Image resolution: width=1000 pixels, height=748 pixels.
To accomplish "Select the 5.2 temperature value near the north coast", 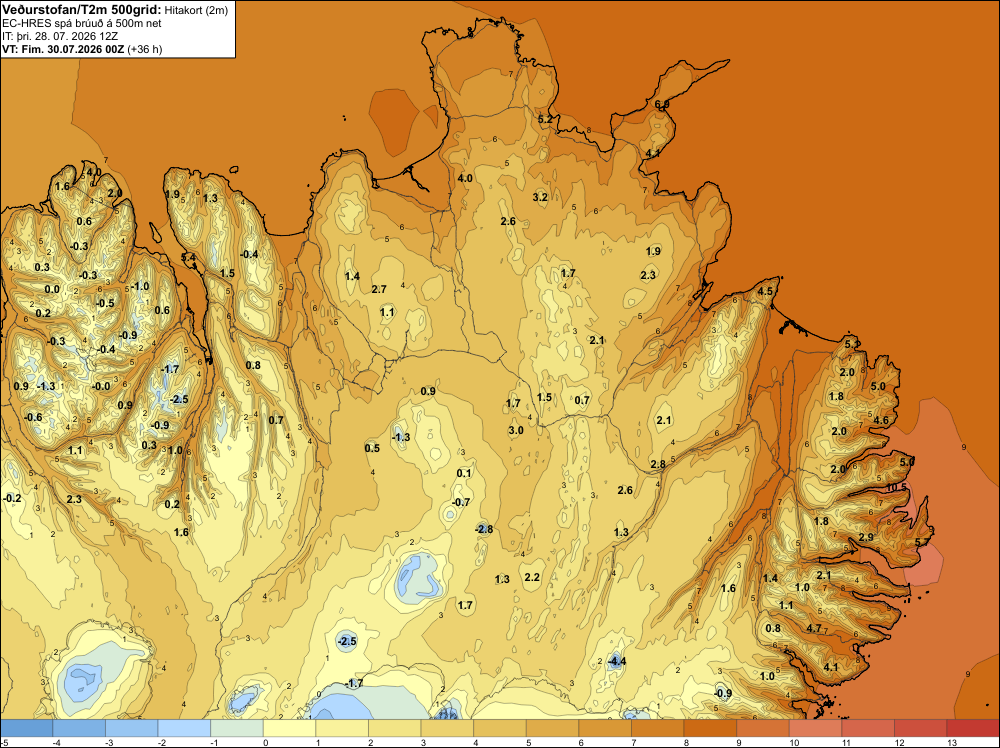I will pos(545,119).
